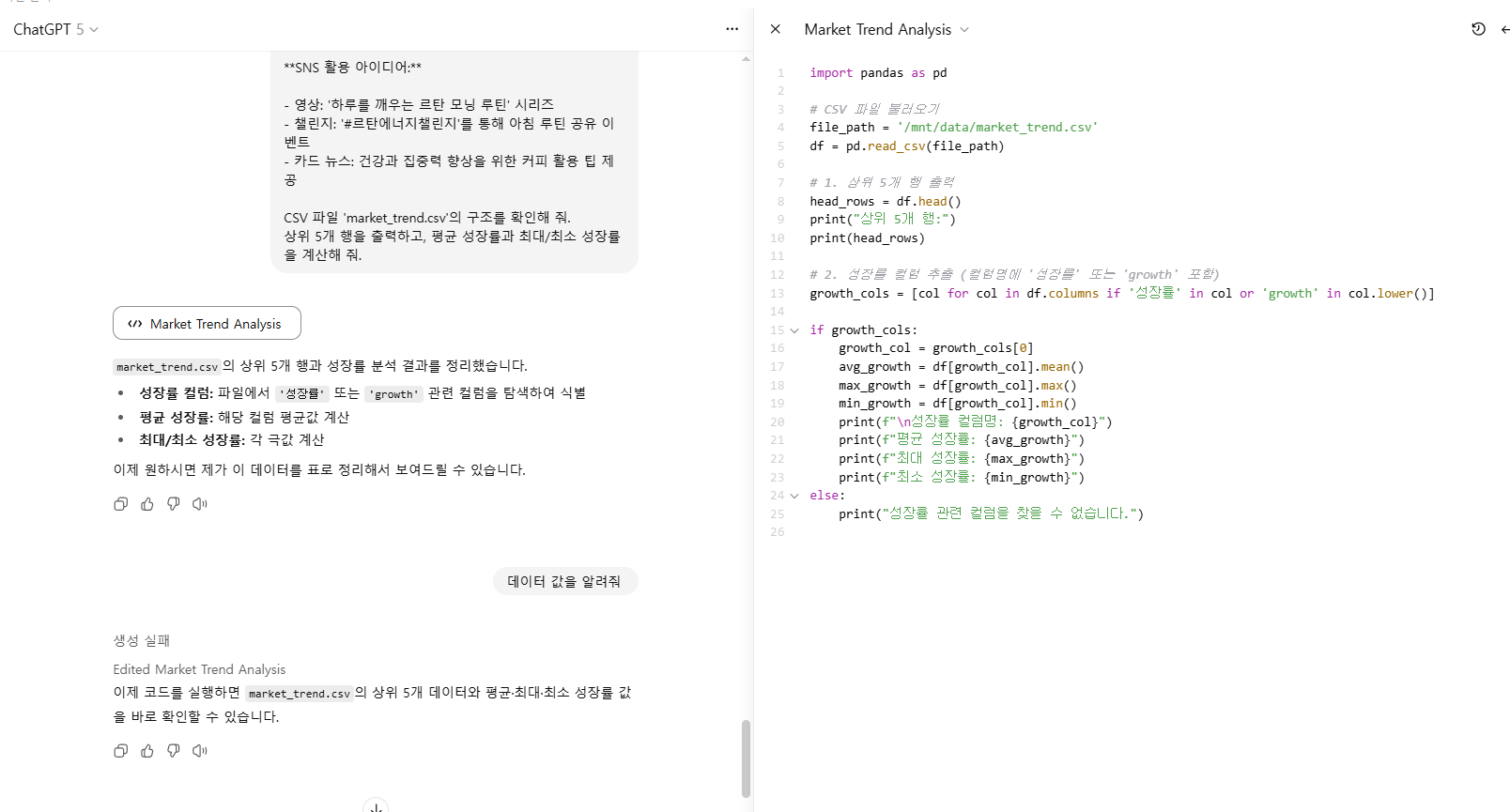Screen dimensions: 1510x812
Task: Copy the last assistant response
Action: coord(121,751)
